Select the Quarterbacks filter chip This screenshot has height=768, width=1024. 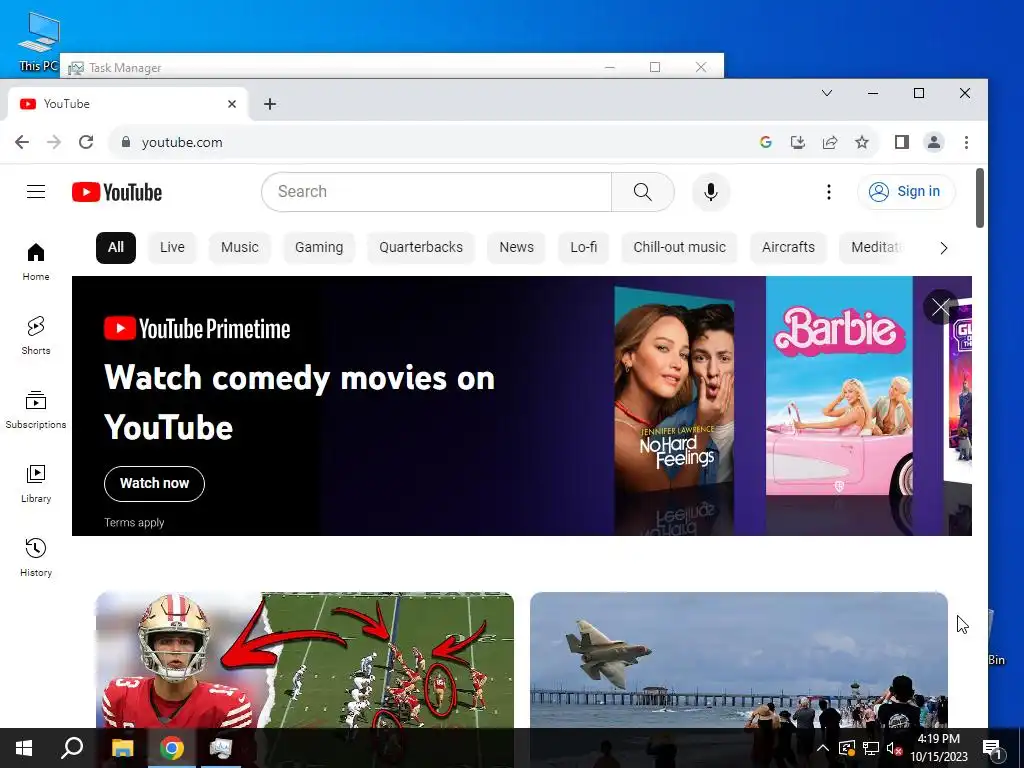tap(421, 248)
